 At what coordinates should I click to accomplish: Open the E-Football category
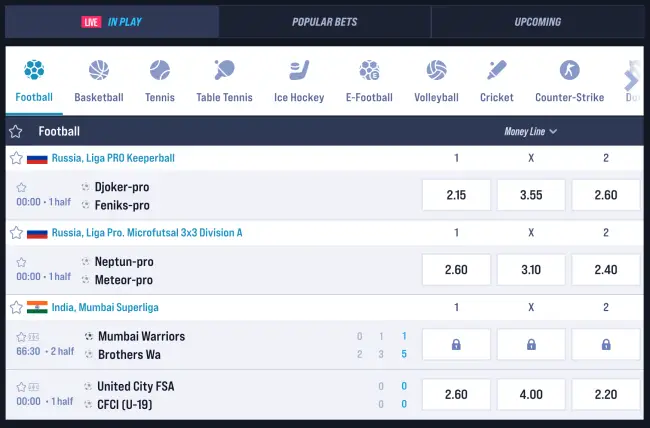[x=369, y=80]
